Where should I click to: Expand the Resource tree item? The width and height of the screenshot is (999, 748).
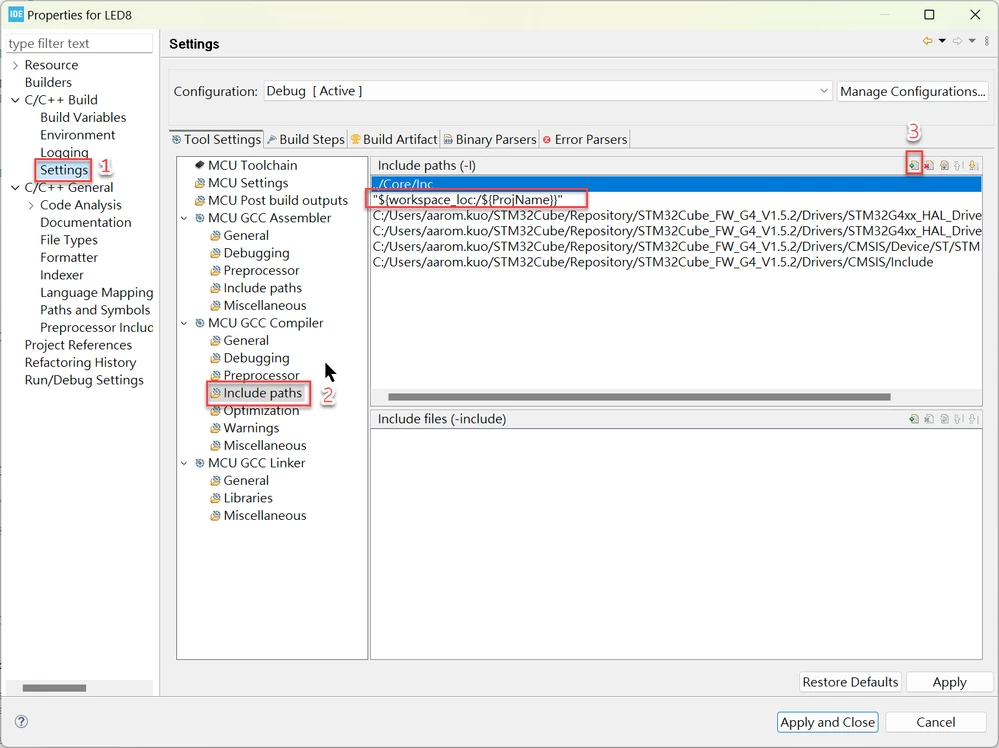click(x=15, y=65)
